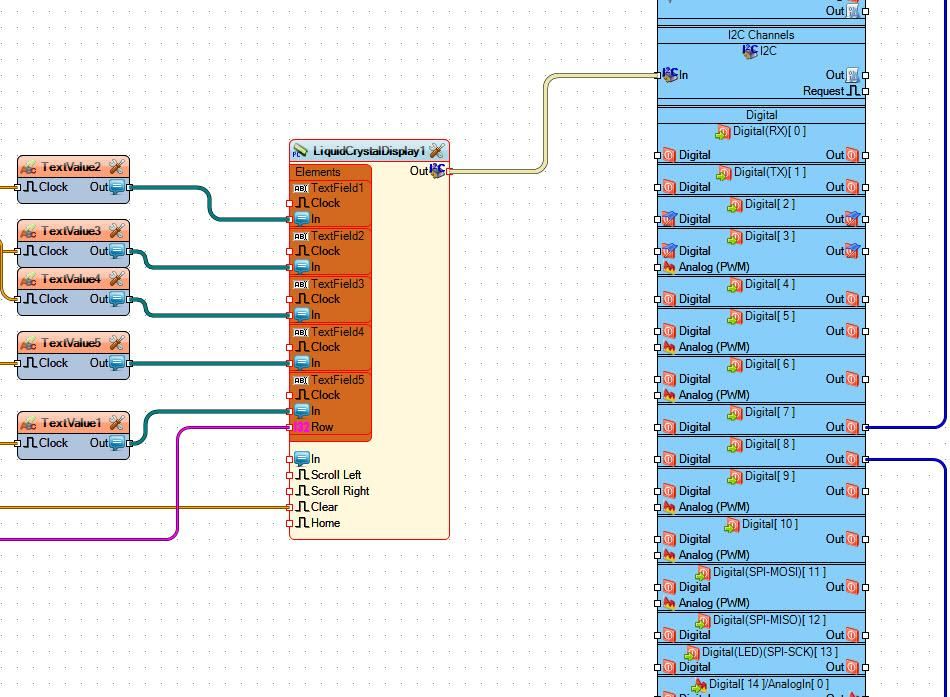Select TextField1 Clock pin
The image size is (950, 697).
point(303,203)
